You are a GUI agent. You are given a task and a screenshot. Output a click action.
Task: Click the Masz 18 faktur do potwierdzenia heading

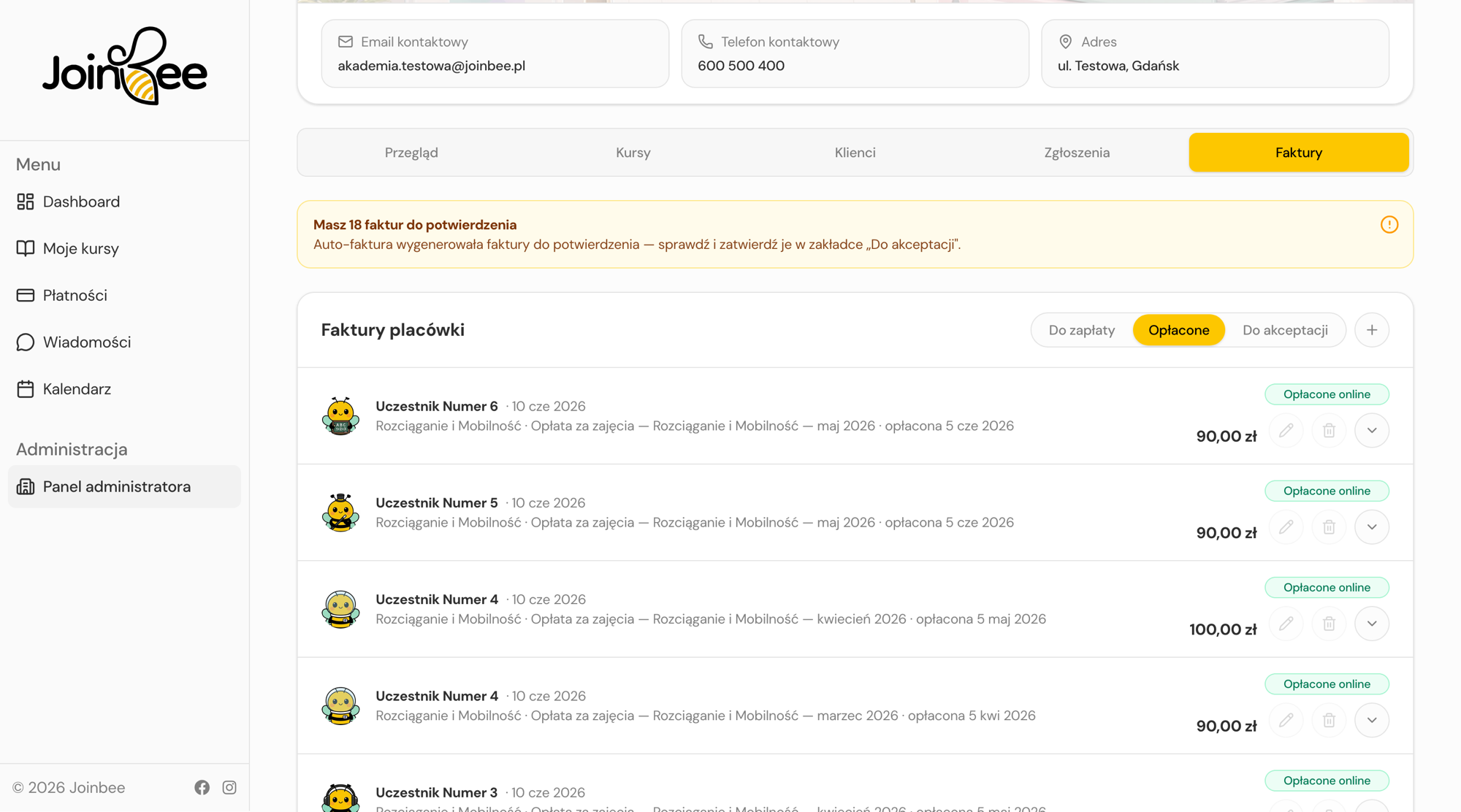[x=415, y=225]
